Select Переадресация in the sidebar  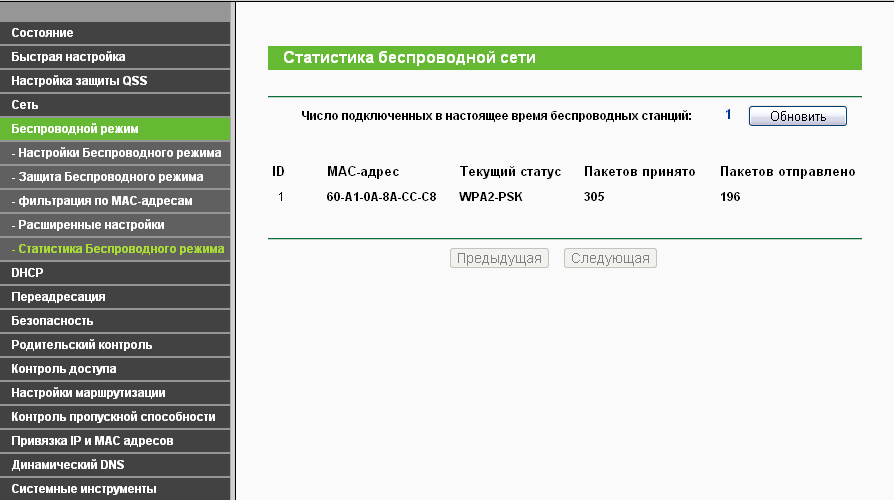tap(115, 296)
